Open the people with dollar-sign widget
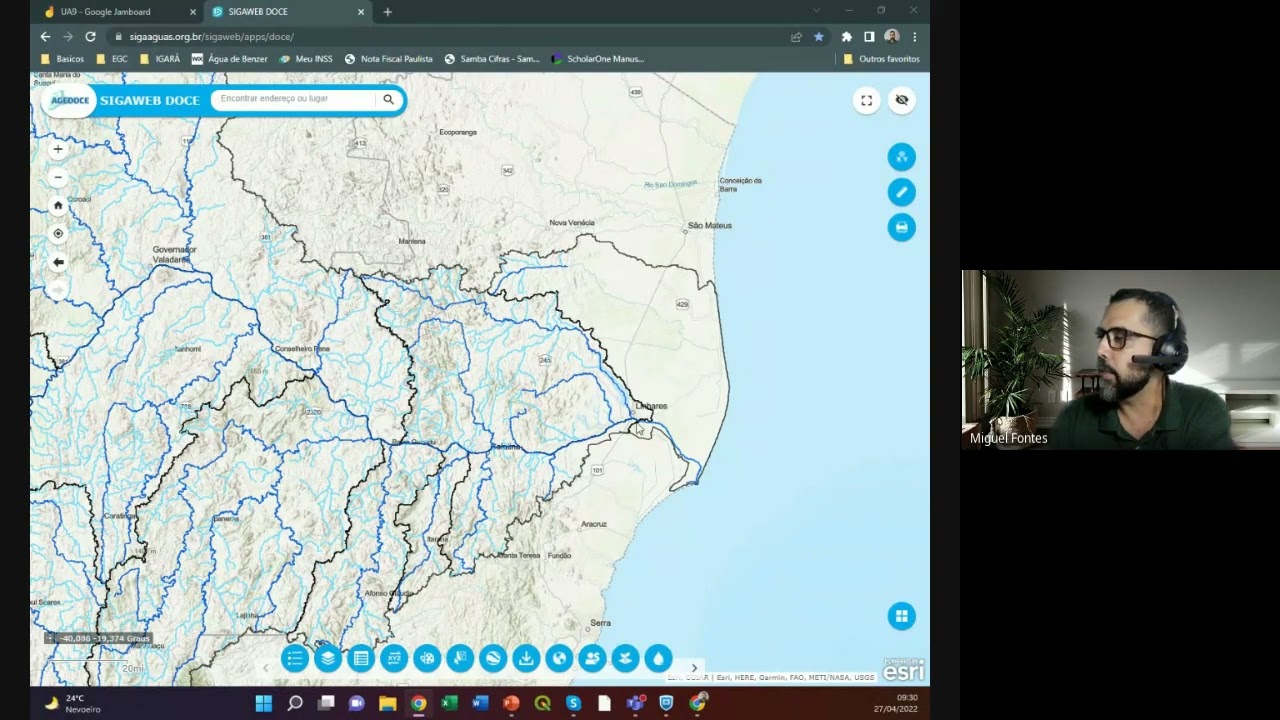 (592, 658)
